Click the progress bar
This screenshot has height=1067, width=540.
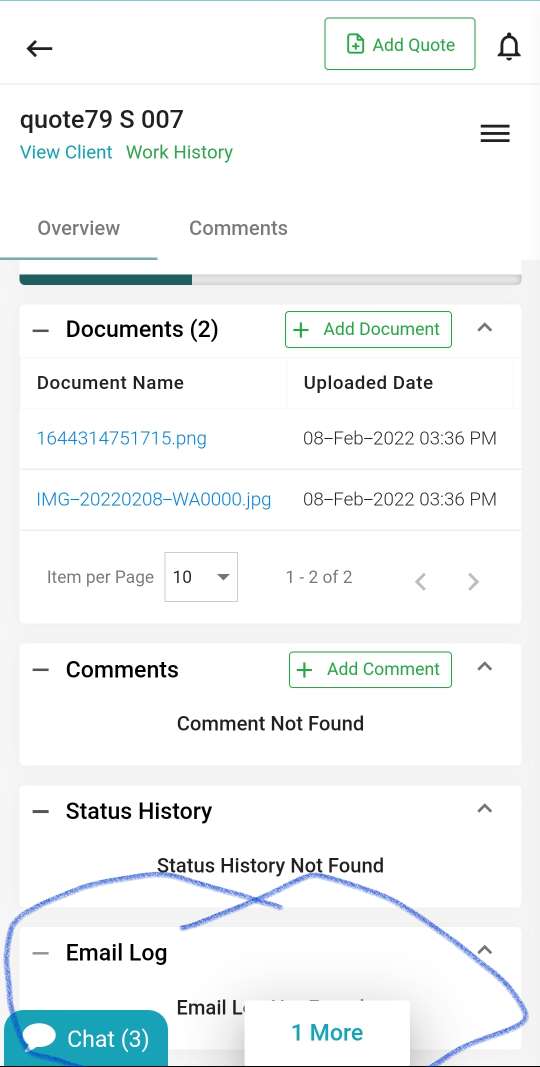point(270,279)
